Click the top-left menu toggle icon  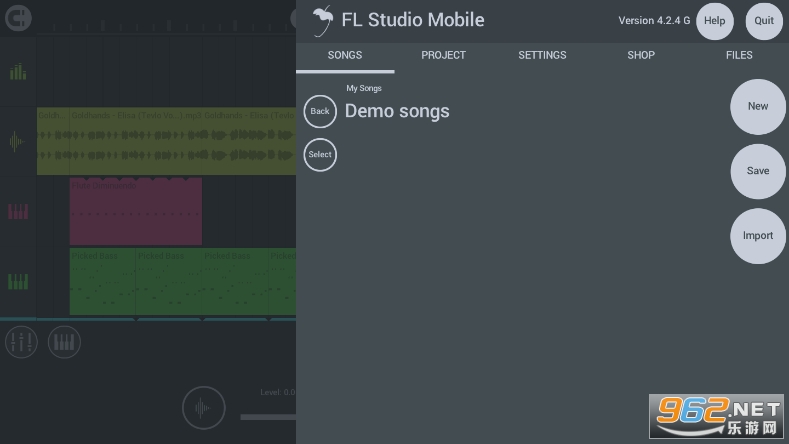click(x=17, y=18)
